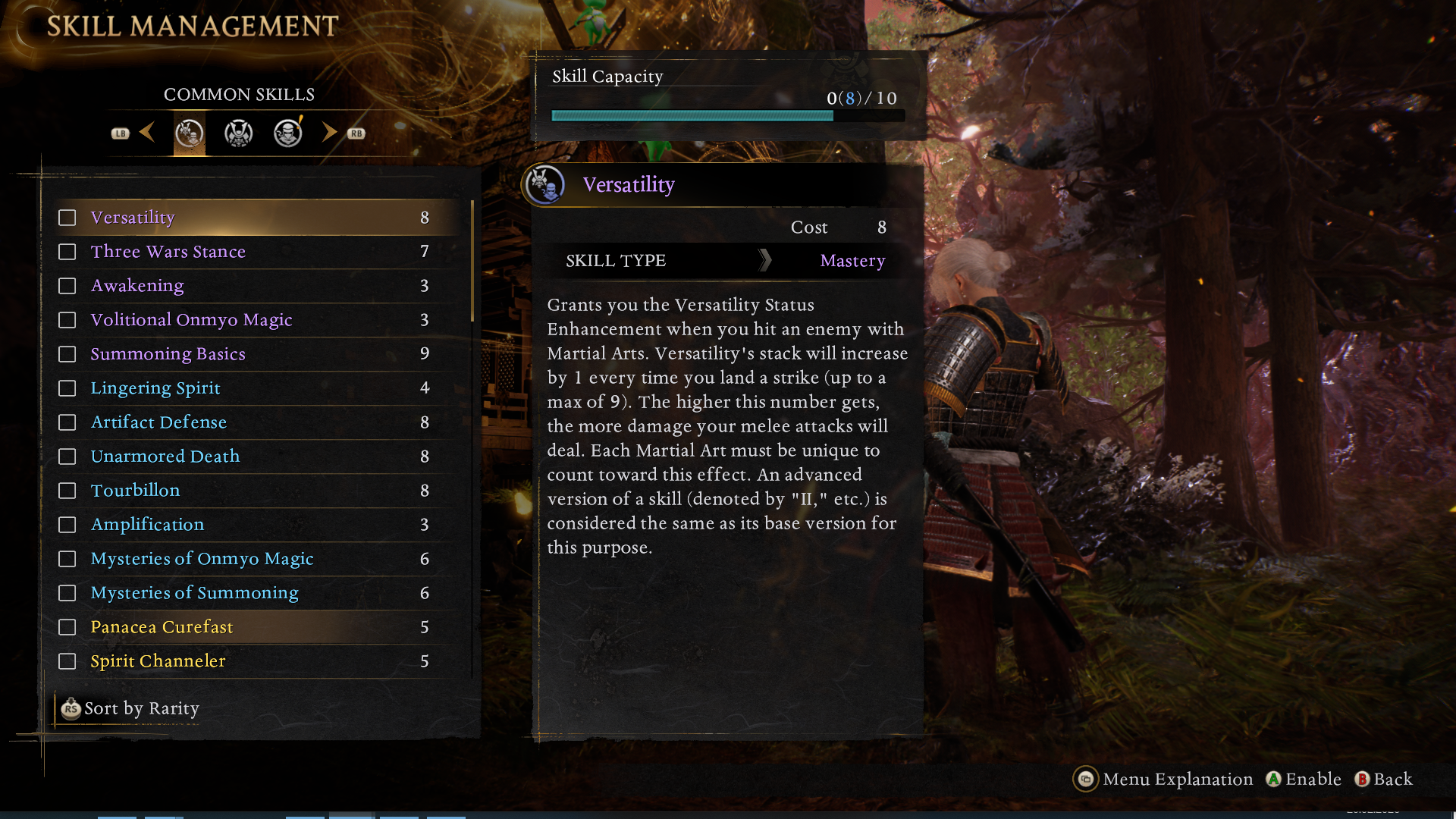Tick the Panacea Curefast checkbox
The width and height of the screenshot is (1456, 819).
[x=67, y=627]
